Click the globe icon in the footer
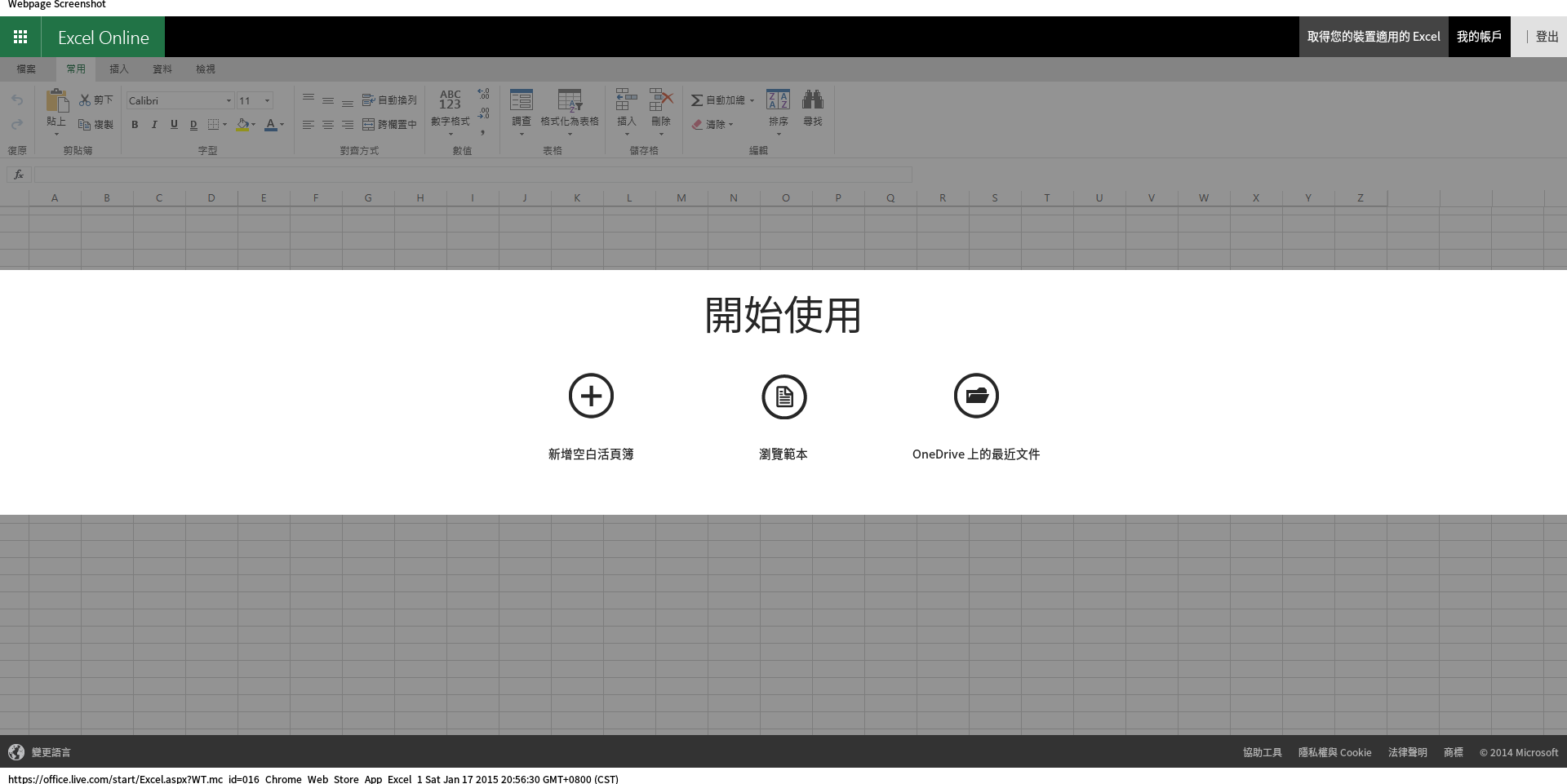This screenshot has height=784, width=1567. (x=16, y=752)
